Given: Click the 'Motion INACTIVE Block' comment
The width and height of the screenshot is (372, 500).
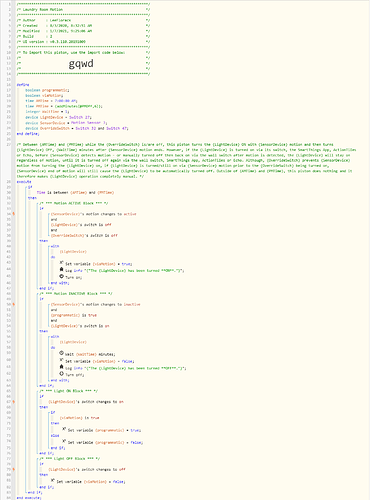Looking at the screenshot, I should [x=76, y=294].
